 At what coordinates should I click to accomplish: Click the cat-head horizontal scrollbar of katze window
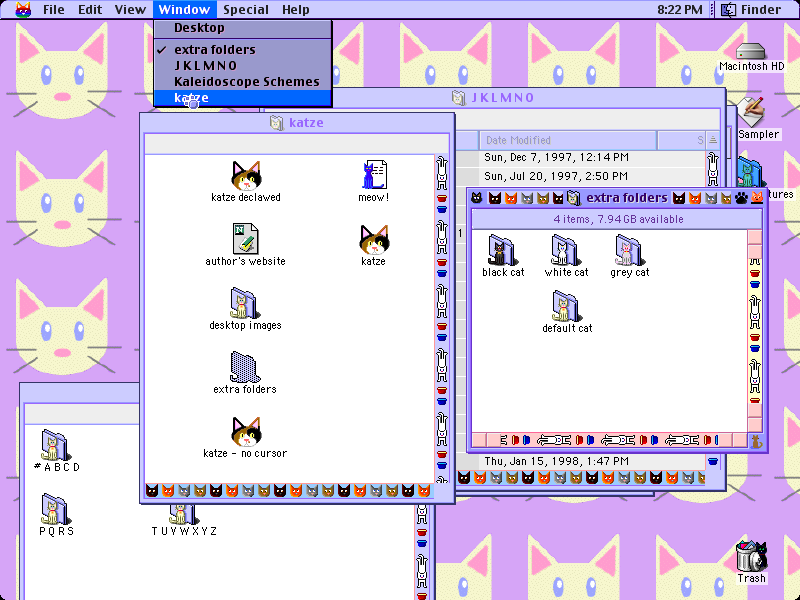coord(289,491)
